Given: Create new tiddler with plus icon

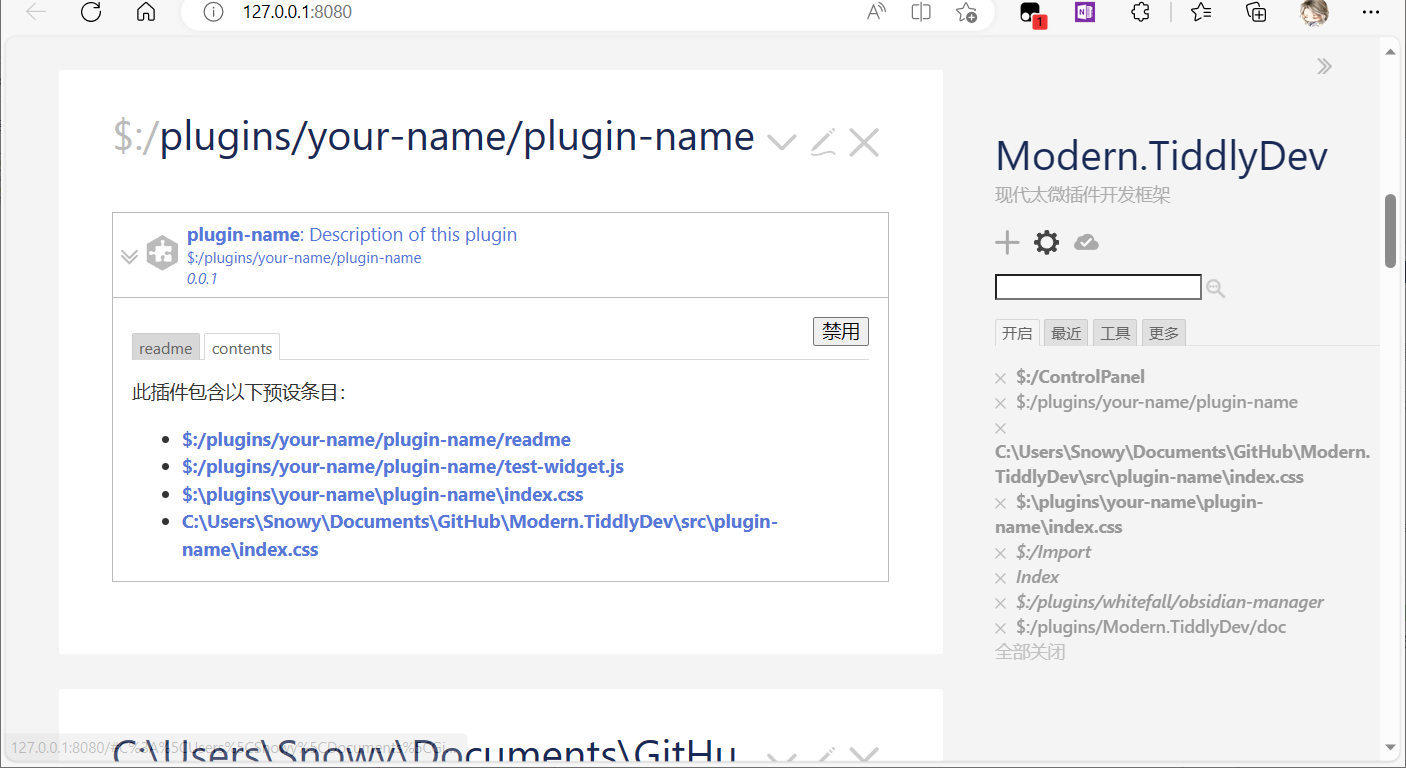Looking at the screenshot, I should 1007,242.
